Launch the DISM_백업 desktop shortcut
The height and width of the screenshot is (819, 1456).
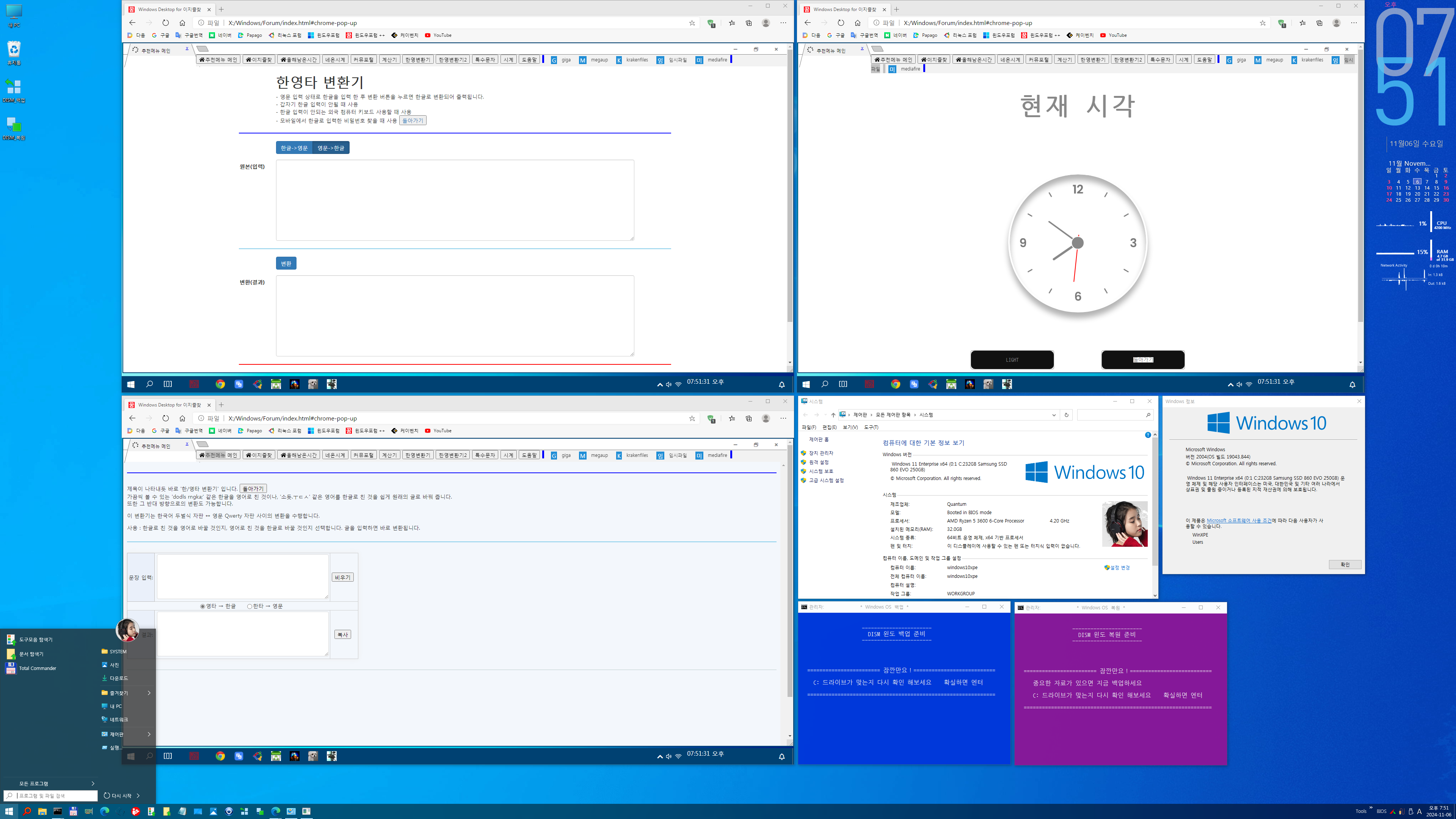(x=14, y=91)
